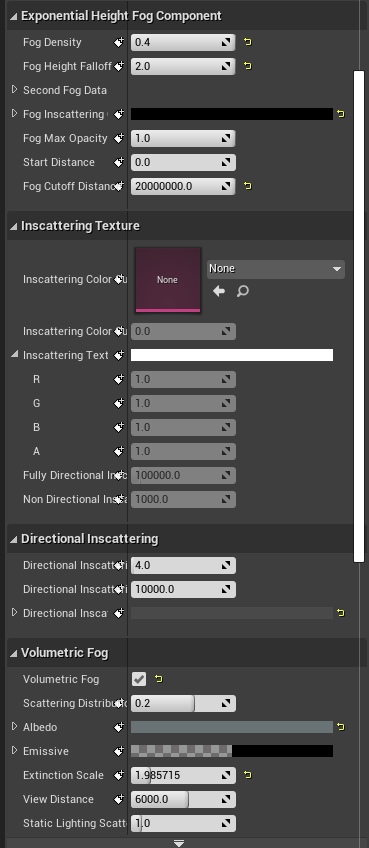This screenshot has width=369, height=848.
Task: Expand Second Fog Data
Action: tap(15, 90)
